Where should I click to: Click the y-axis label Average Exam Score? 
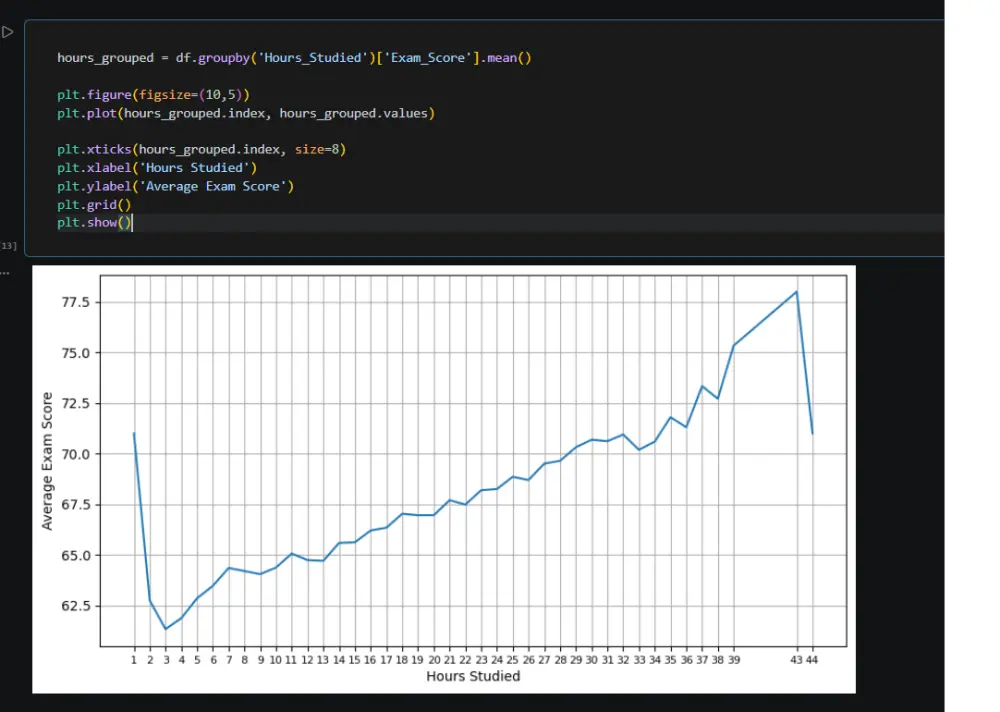pyautogui.click(x=47, y=461)
